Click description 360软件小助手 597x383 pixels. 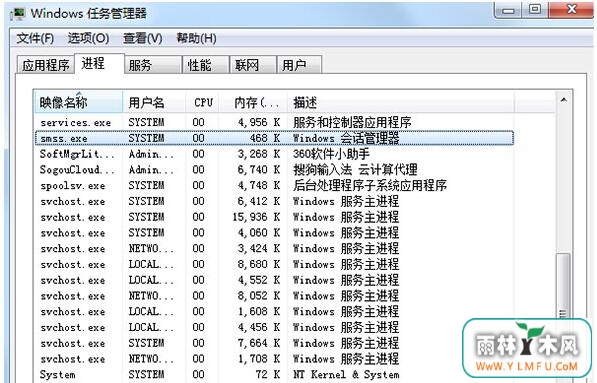tap(331, 154)
